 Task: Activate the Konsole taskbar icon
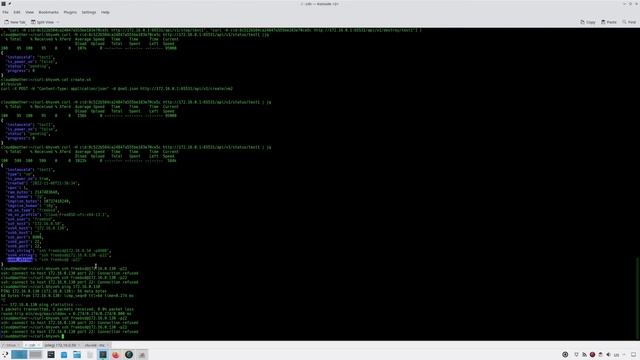(x=103, y=355)
